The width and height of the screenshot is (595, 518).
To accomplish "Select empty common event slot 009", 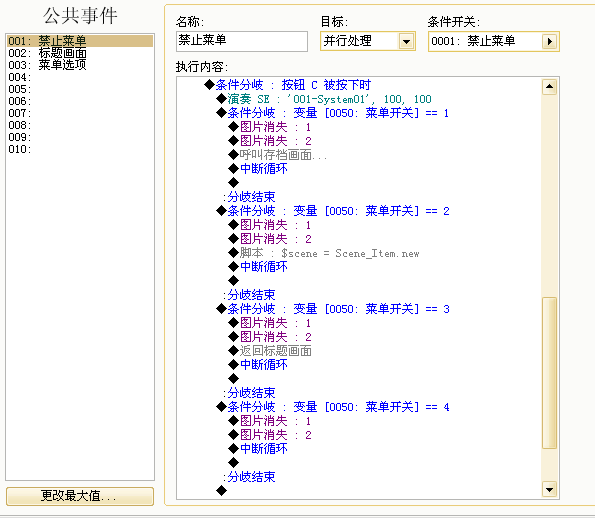I will pos(80,137).
